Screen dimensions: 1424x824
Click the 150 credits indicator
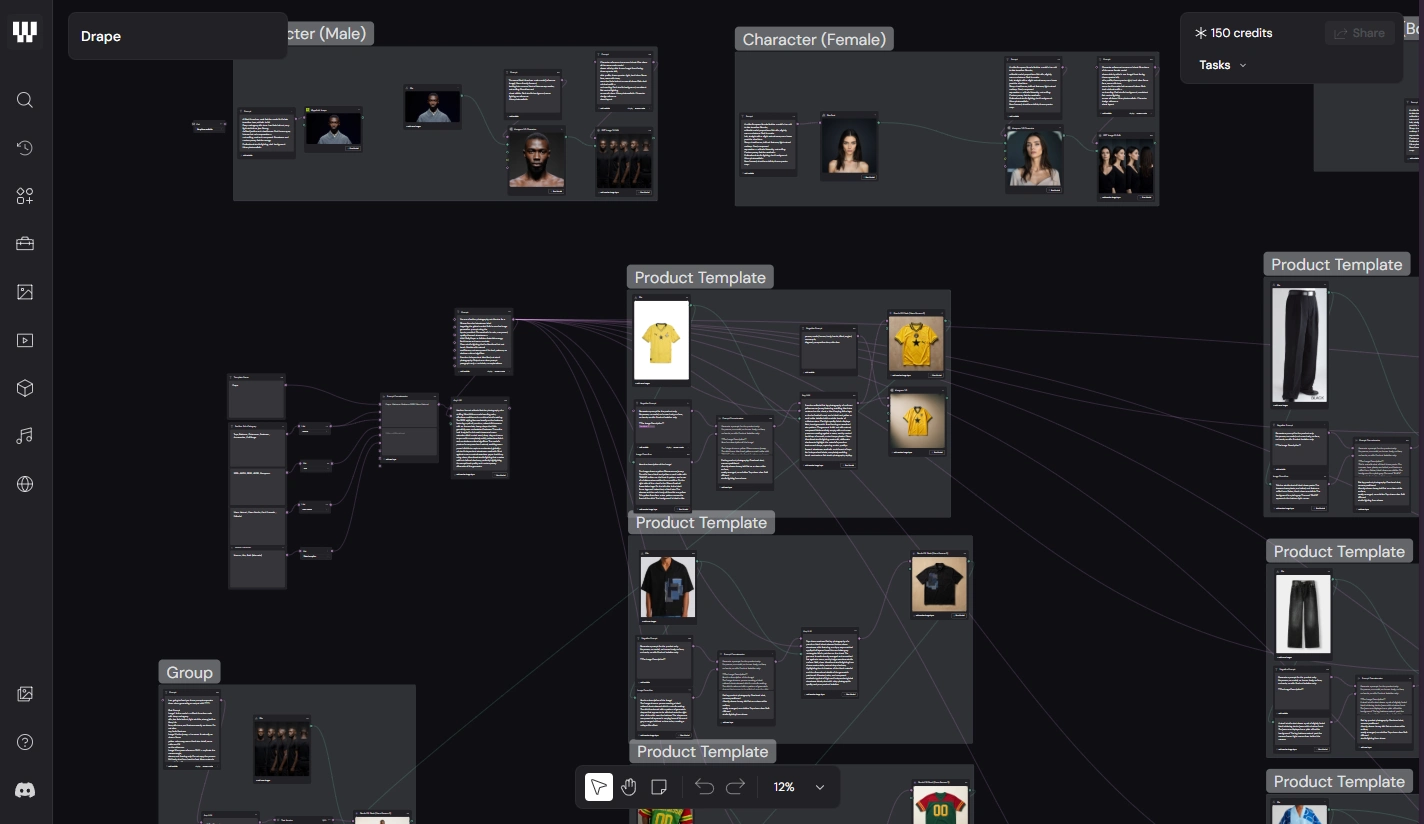[x=1233, y=33]
